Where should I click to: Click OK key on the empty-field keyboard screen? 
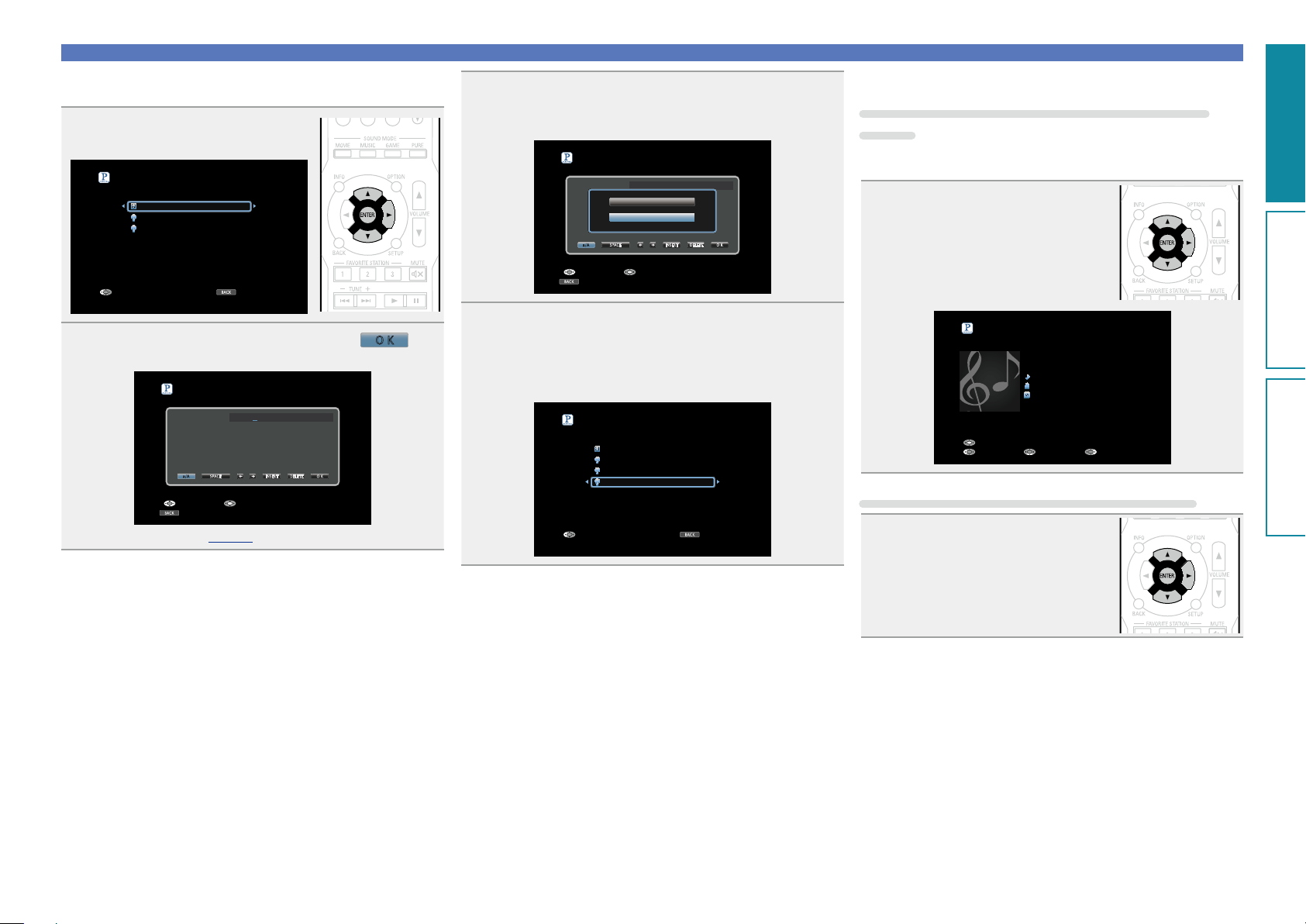coord(319,476)
